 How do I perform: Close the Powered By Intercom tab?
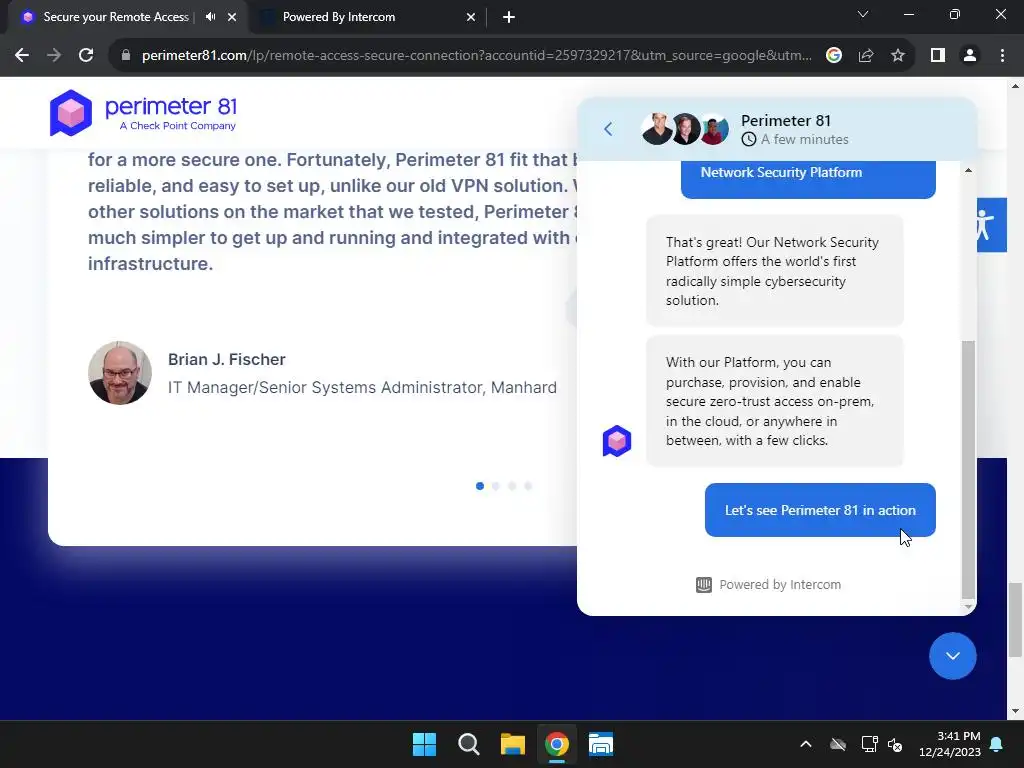click(471, 17)
